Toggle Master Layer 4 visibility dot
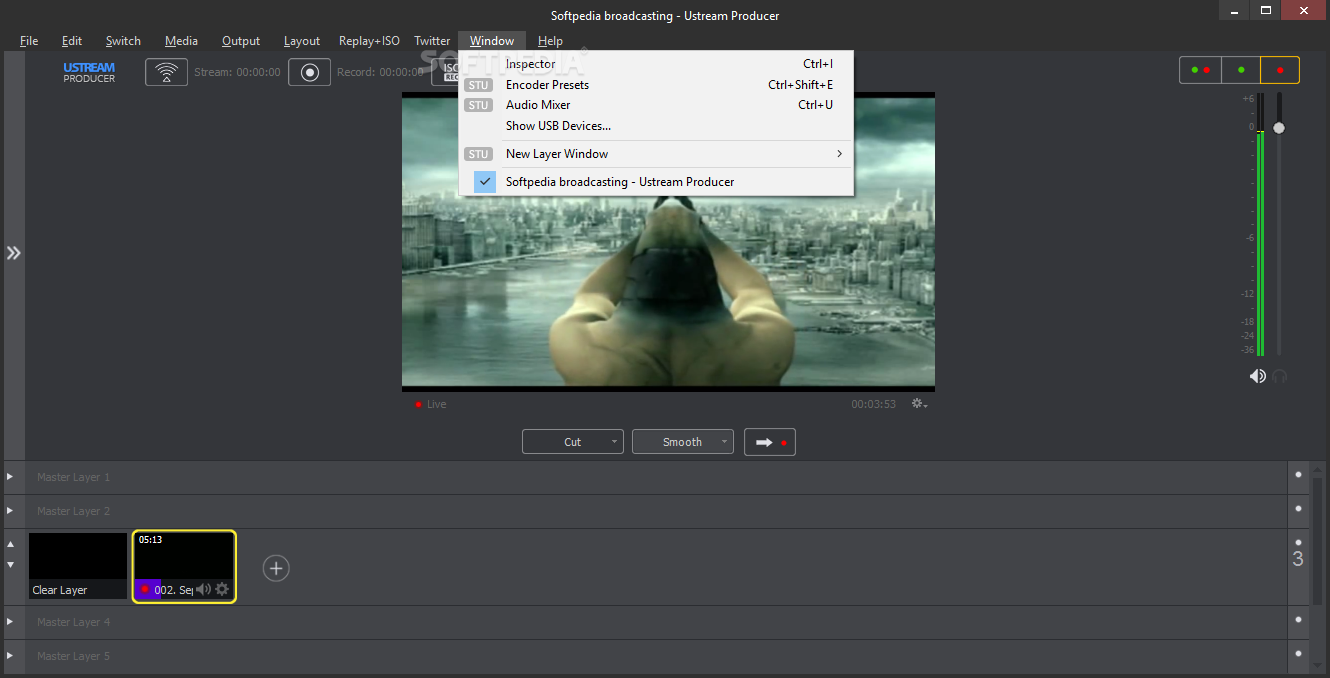This screenshot has width=1330, height=678. coord(1298,620)
